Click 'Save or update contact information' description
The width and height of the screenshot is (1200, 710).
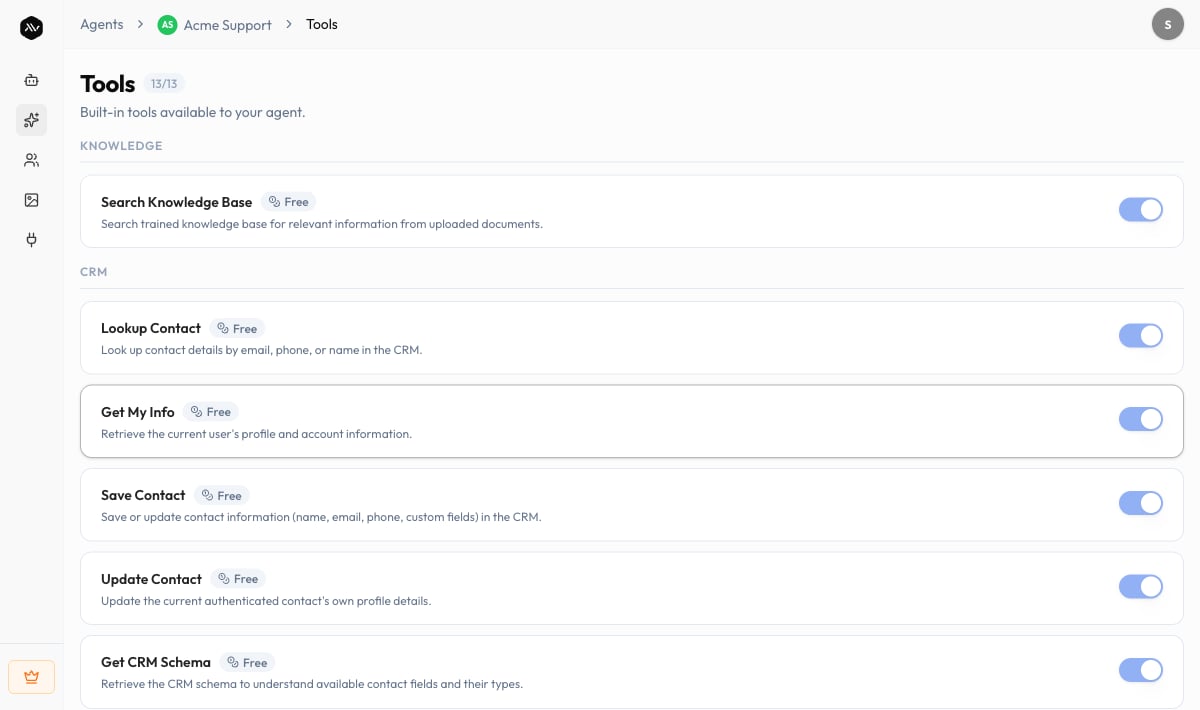click(321, 517)
